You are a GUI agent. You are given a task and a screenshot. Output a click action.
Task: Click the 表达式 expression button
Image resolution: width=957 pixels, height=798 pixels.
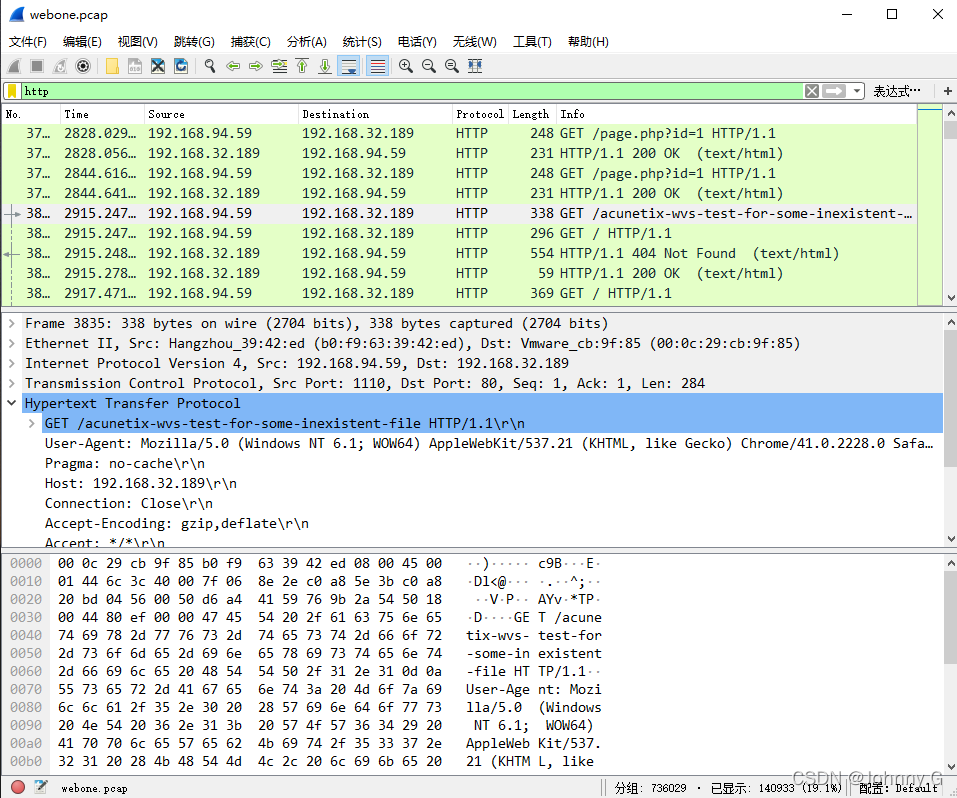tap(897, 92)
